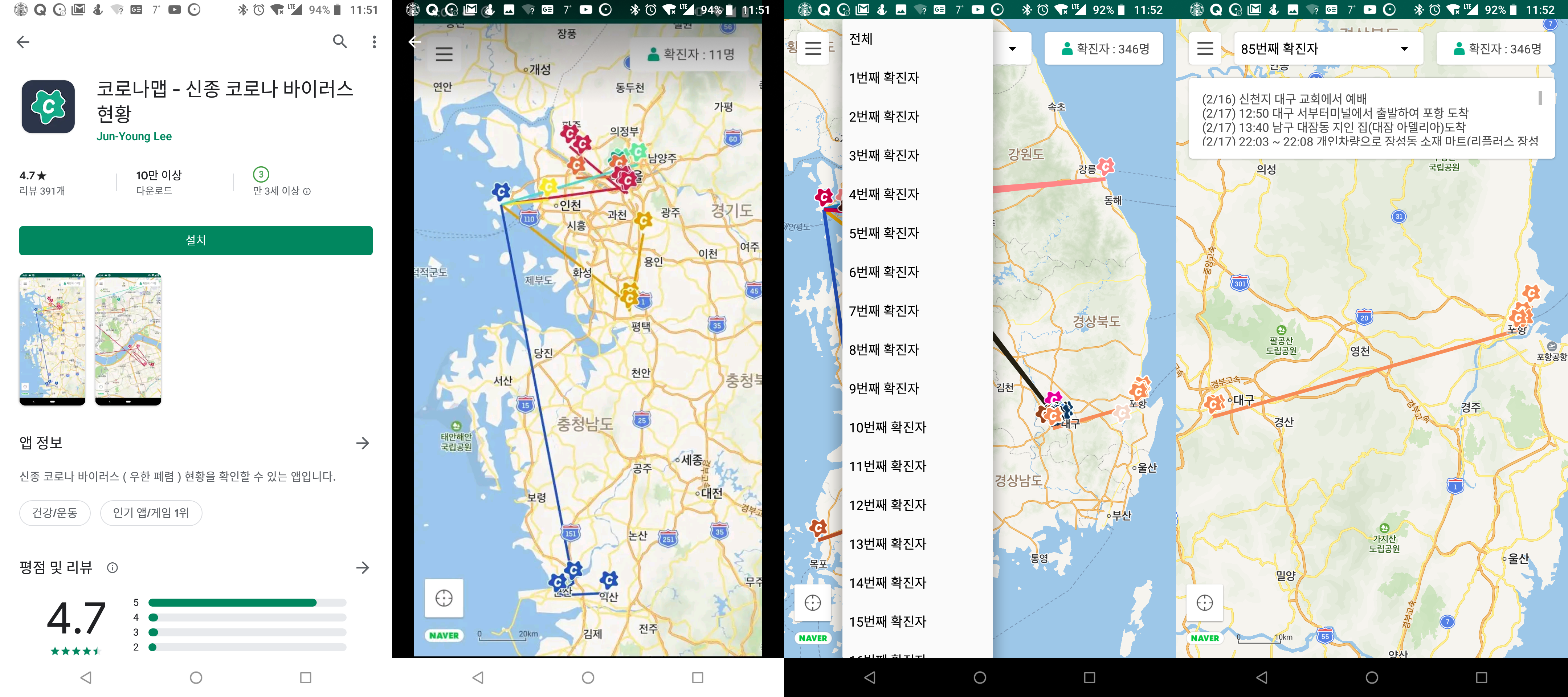Expand 평점 및 리뷰 section arrow
Image resolution: width=1568 pixels, height=697 pixels.
[363, 567]
